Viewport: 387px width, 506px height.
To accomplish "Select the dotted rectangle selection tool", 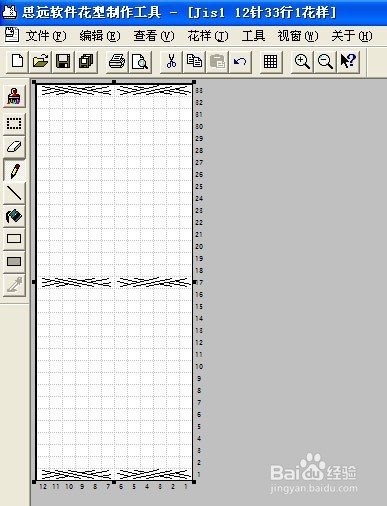I will (x=14, y=124).
